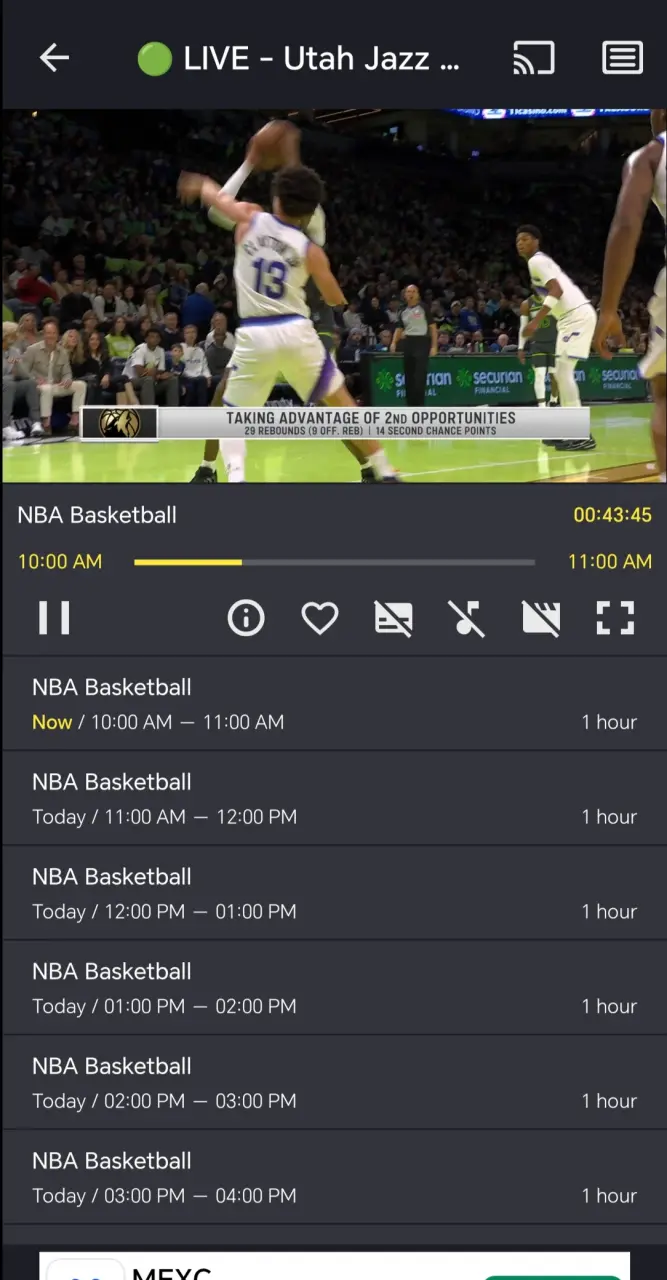This screenshot has width=667, height=1280.
Task: Toggle the audio track disabled icon
Action: pyautogui.click(x=466, y=618)
